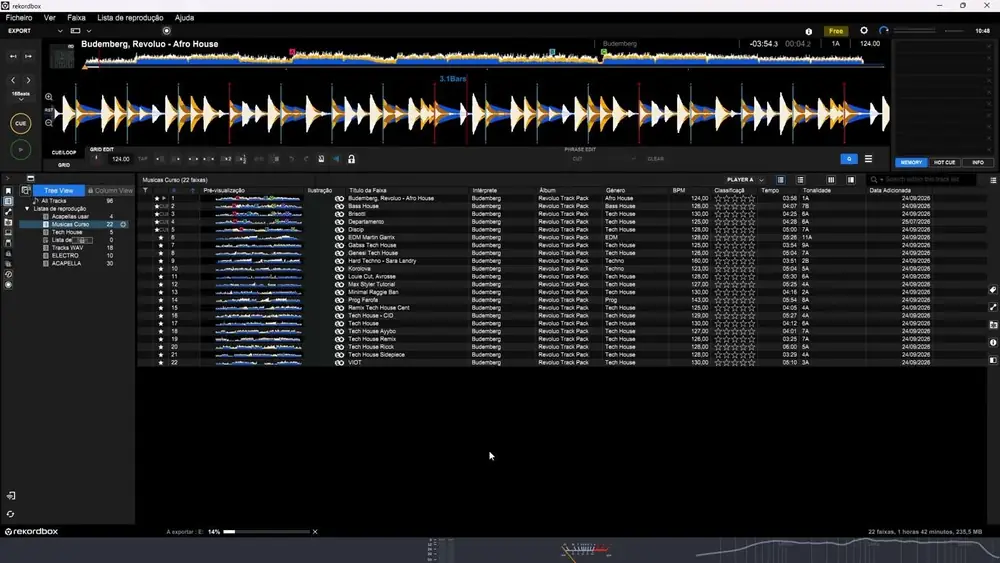This screenshot has width=1000, height=563.
Task: Click the yellow Free plan button
Action: click(835, 31)
